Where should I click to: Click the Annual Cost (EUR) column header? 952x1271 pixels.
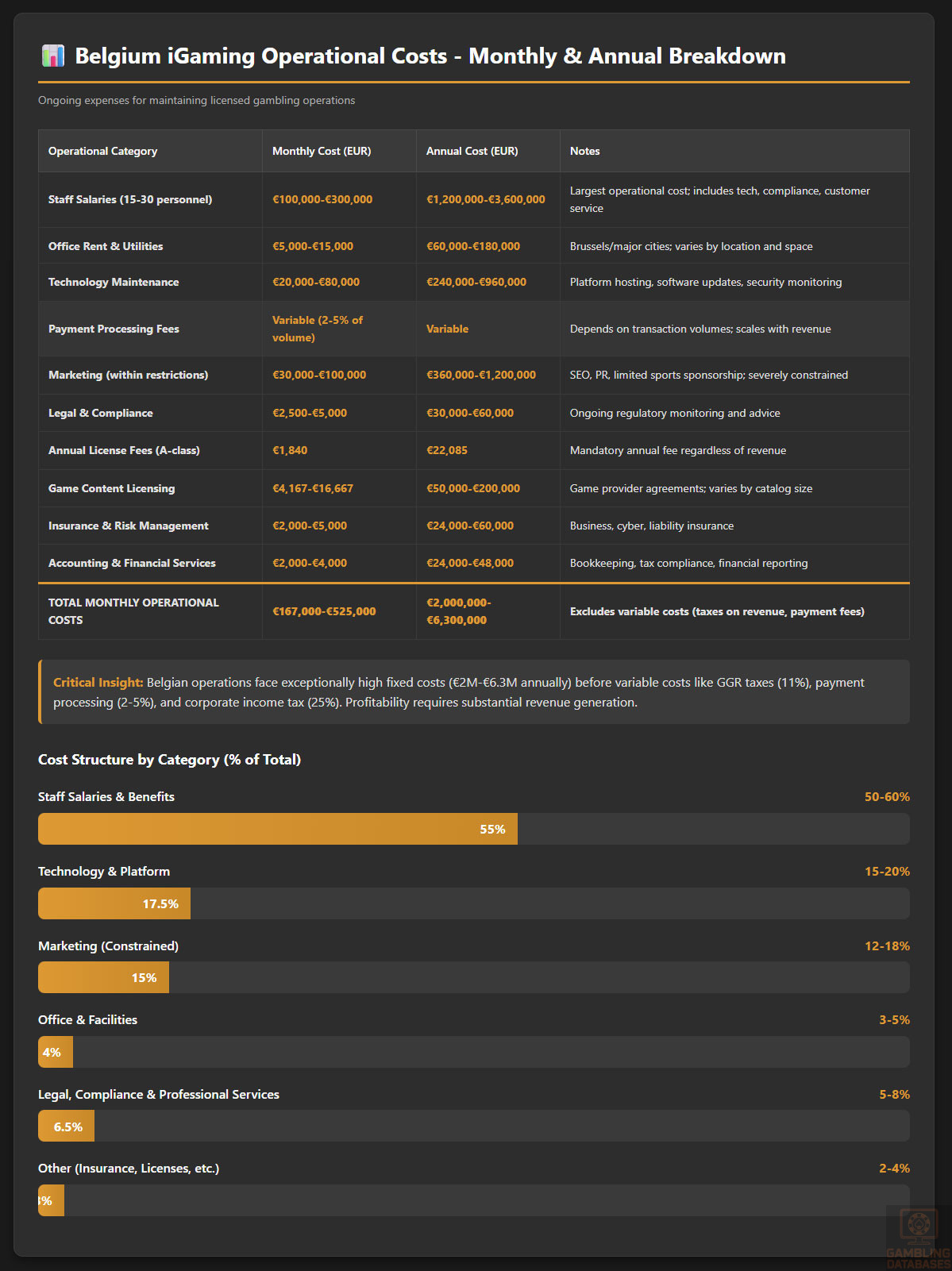pyautogui.click(x=472, y=152)
